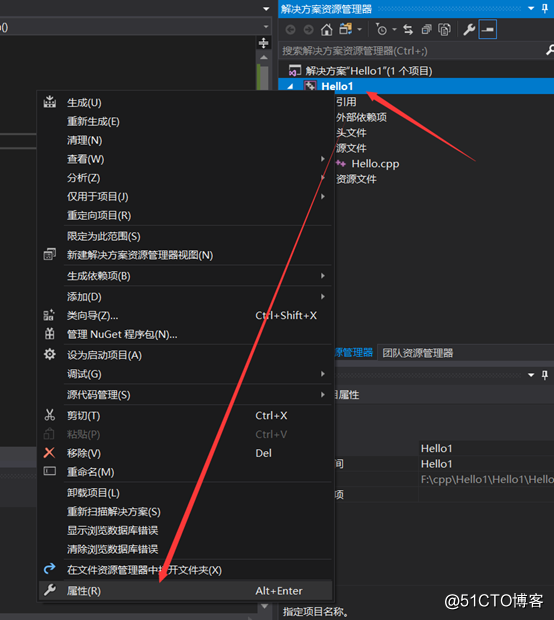Image resolution: width=554 pixels, height=620 pixels.
Task: Expand the 分析(Z) submenu
Action: pos(185,178)
